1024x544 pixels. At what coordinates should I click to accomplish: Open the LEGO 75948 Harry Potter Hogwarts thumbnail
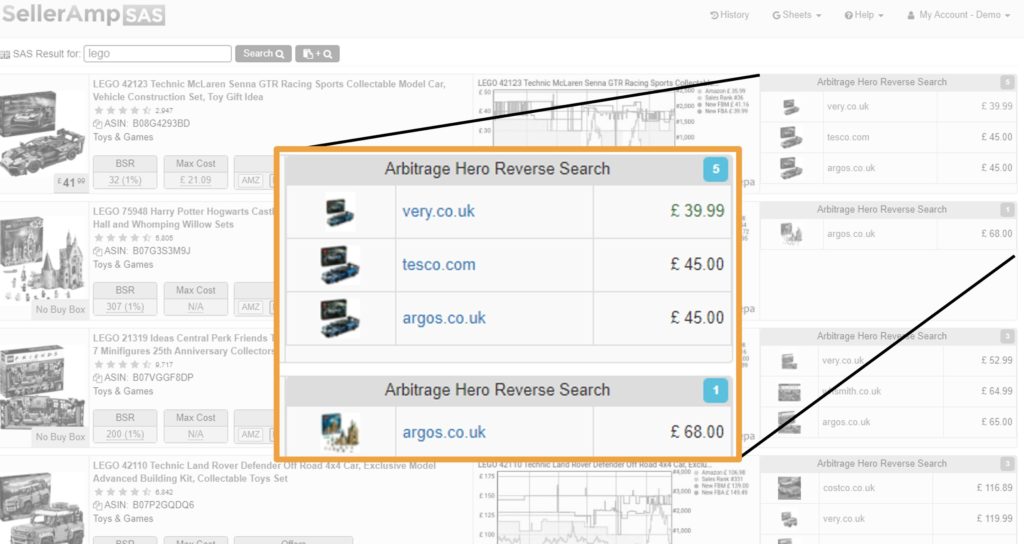43,260
